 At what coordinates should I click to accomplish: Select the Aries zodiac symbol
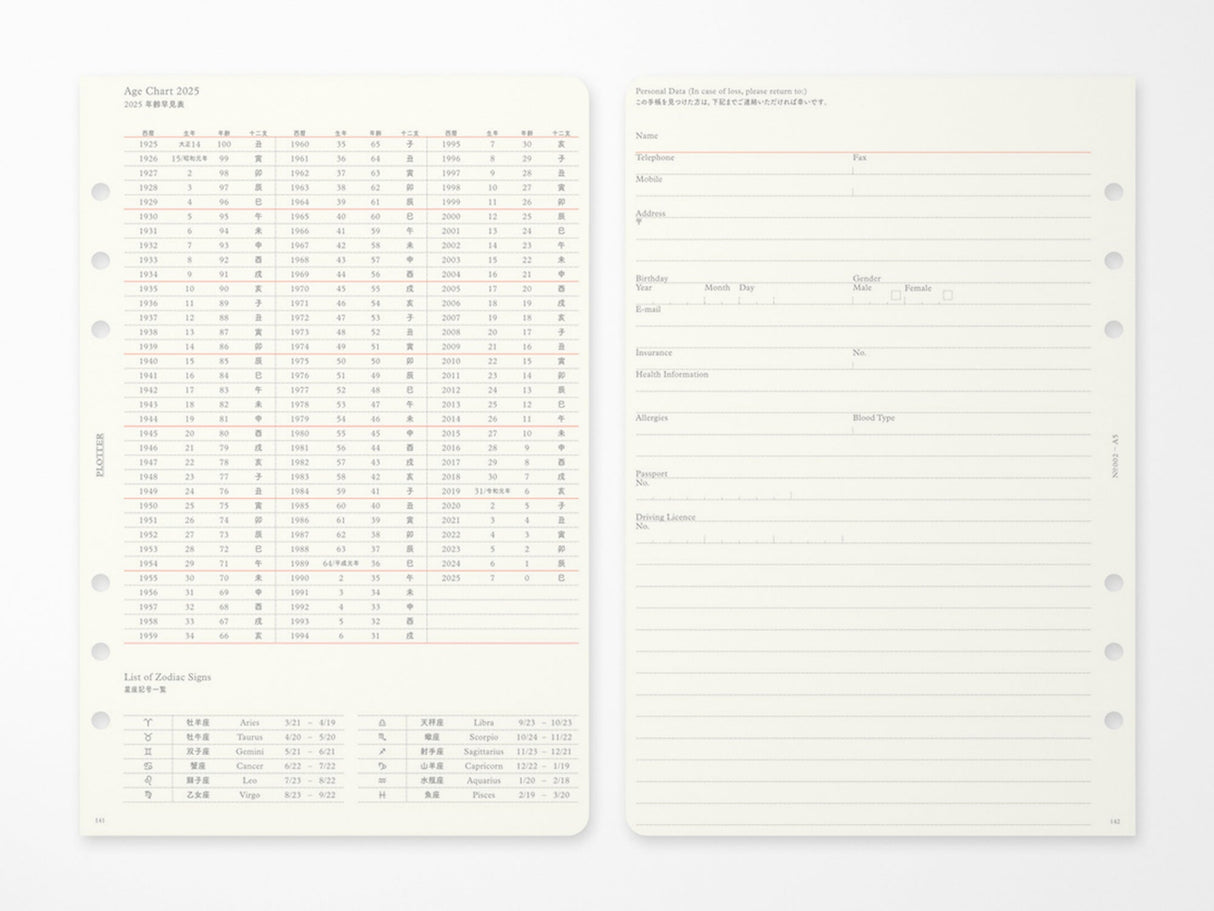146,723
